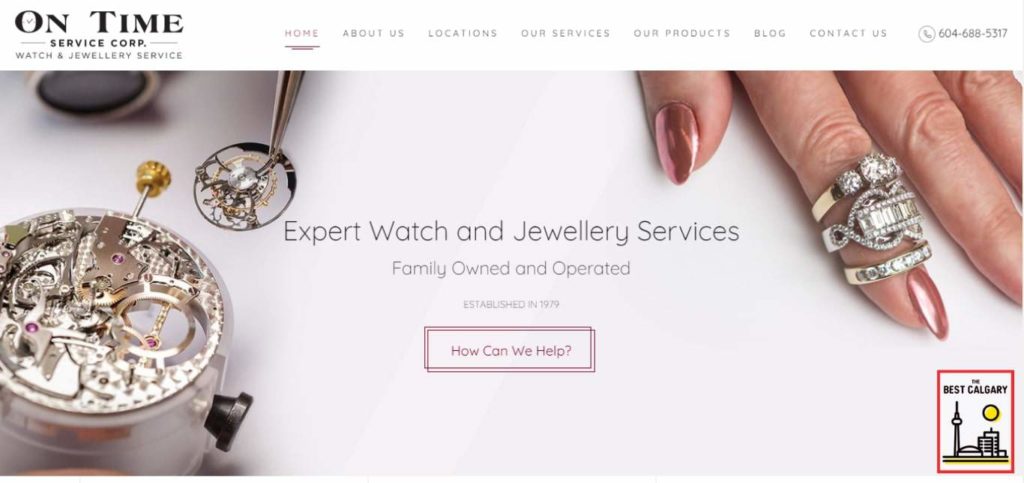Open the Our Products menu

pos(682,33)
